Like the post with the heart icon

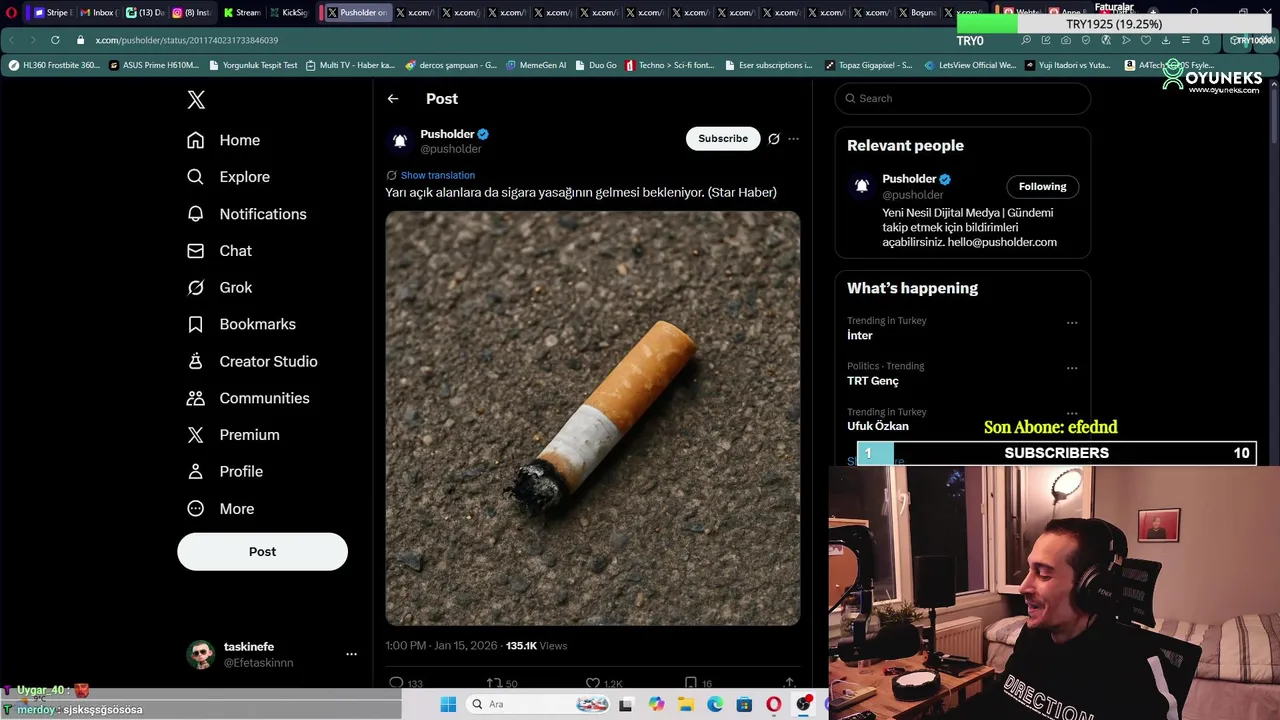click(x=593, y=684)
